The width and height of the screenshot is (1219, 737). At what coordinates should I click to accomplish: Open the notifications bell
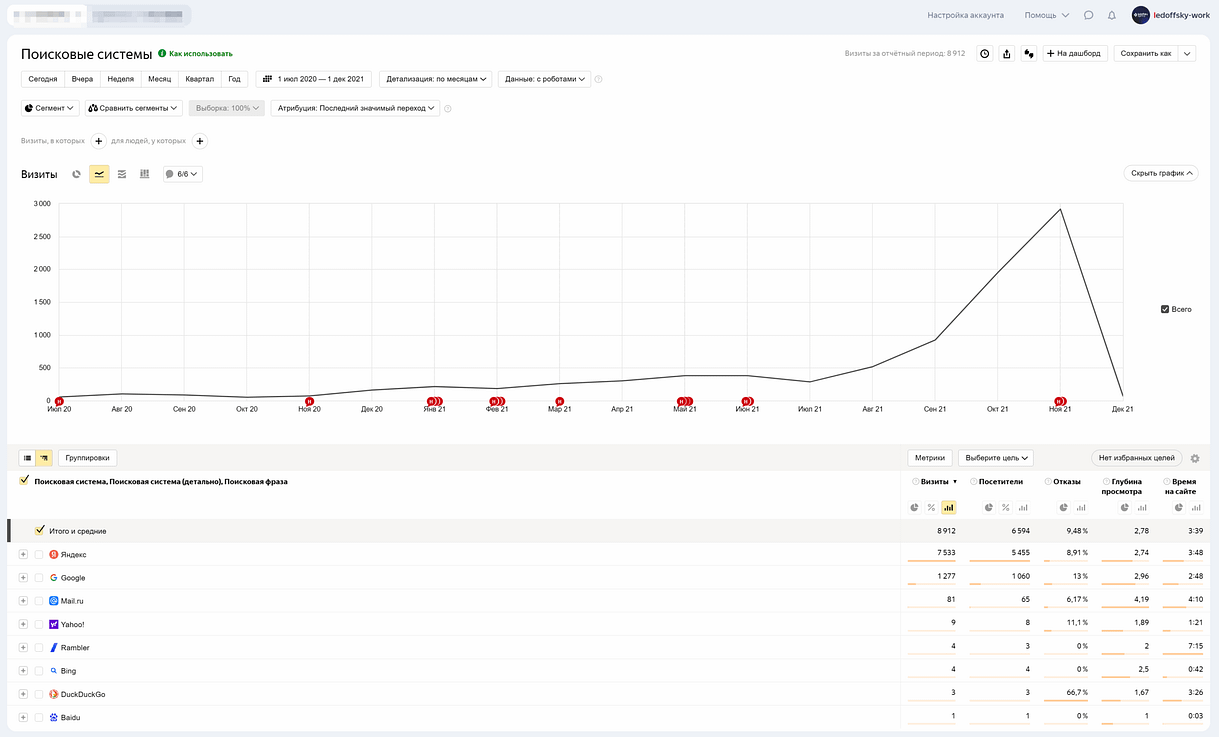[x=1111, y=15]
